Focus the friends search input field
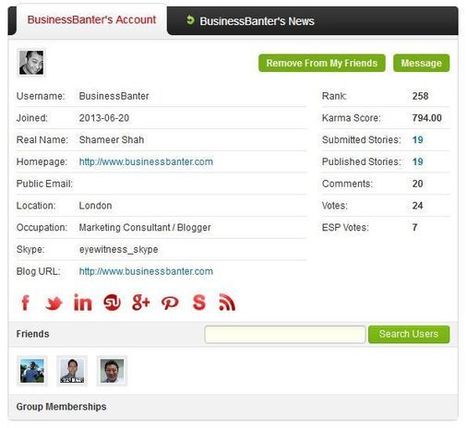Image resolution: width=467 pixels, height=428 pixels. click(285, 334)
